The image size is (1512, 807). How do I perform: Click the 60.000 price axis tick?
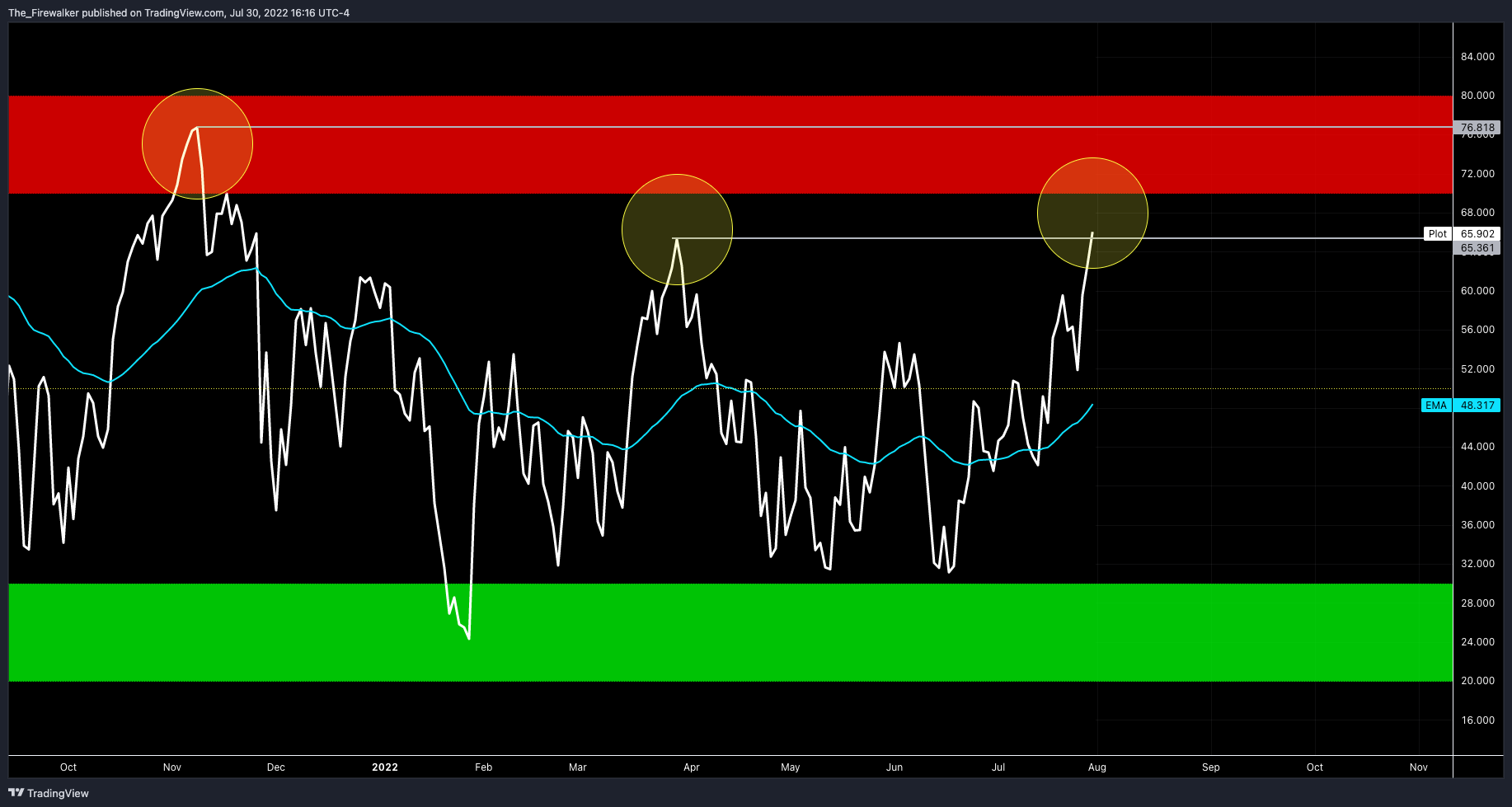(1477, 291)
